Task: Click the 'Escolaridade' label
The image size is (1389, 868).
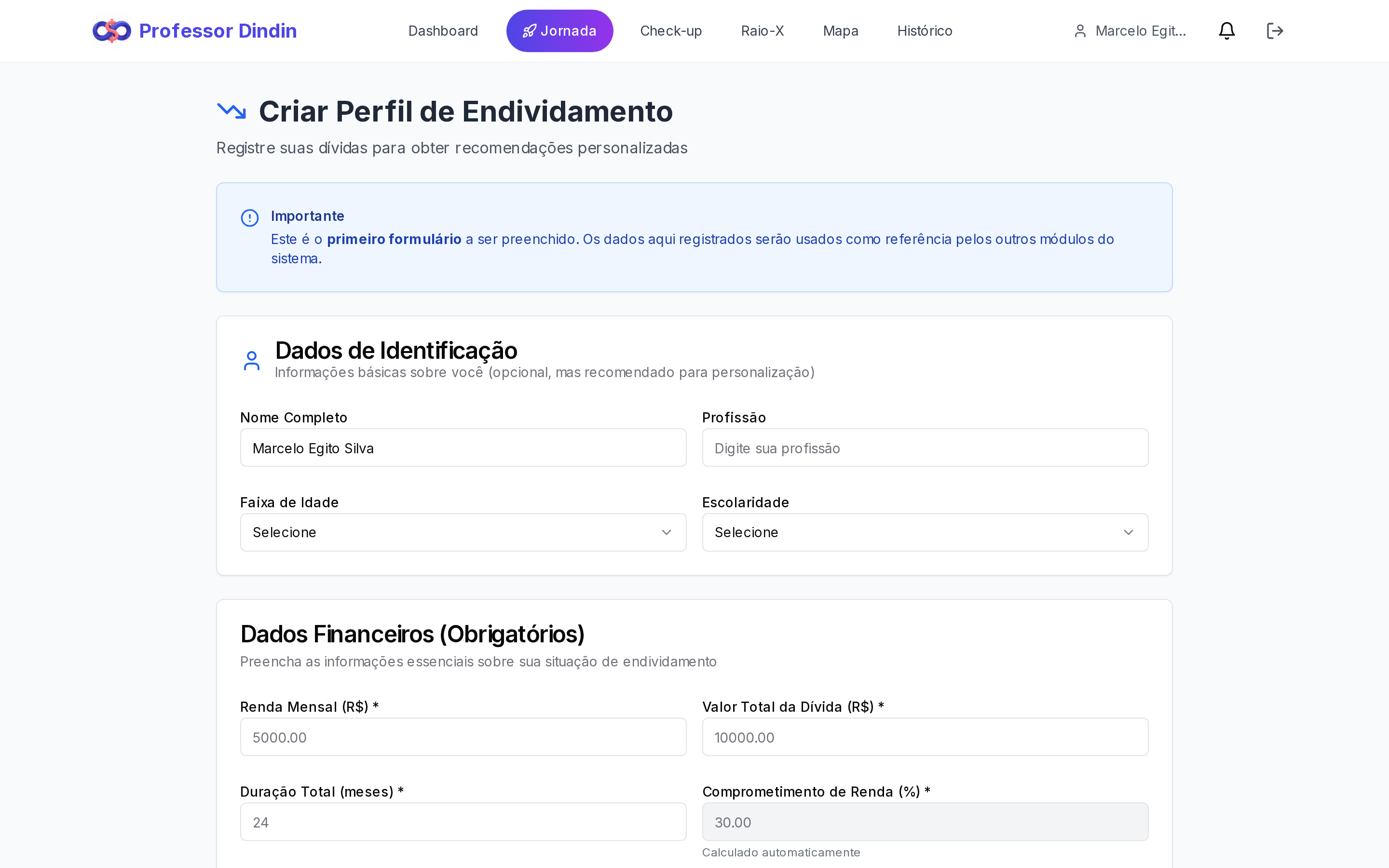Action: (746, 502)
